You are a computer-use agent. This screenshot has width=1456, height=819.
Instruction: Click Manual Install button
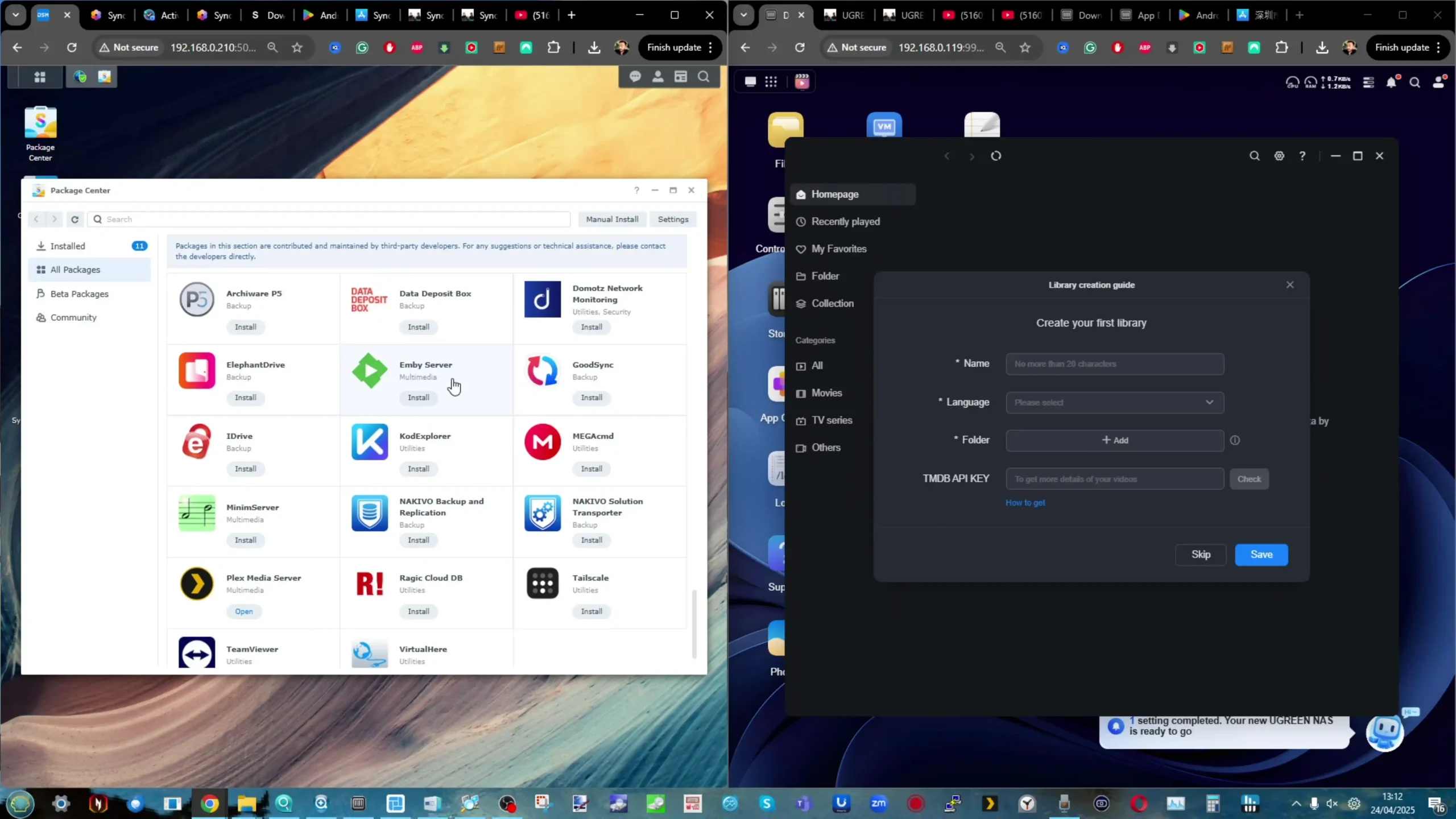tap(612, 219)
